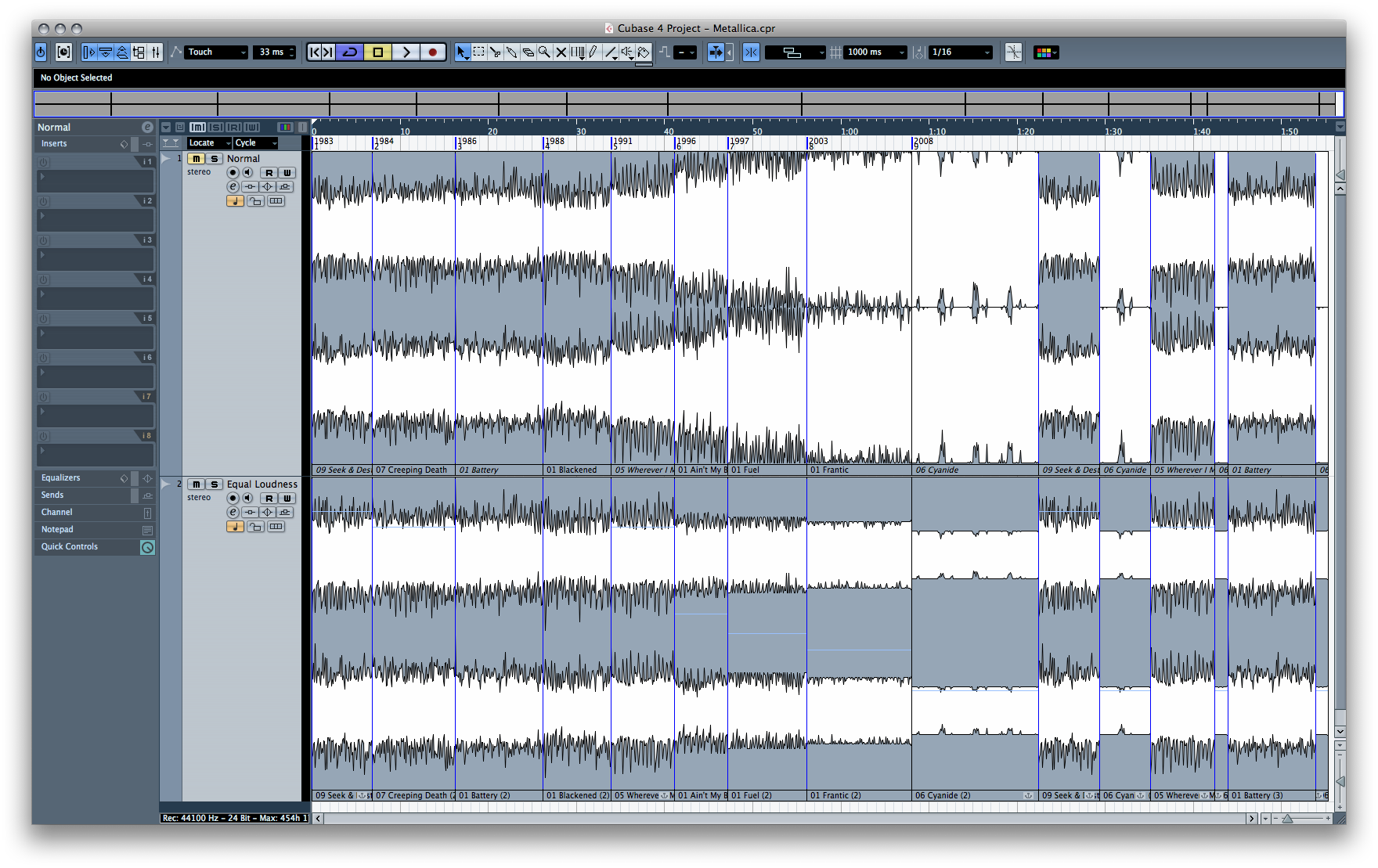1378x868 pixels.
Task: Select the Object Selection arrow tool
Action: click(462, 52)
